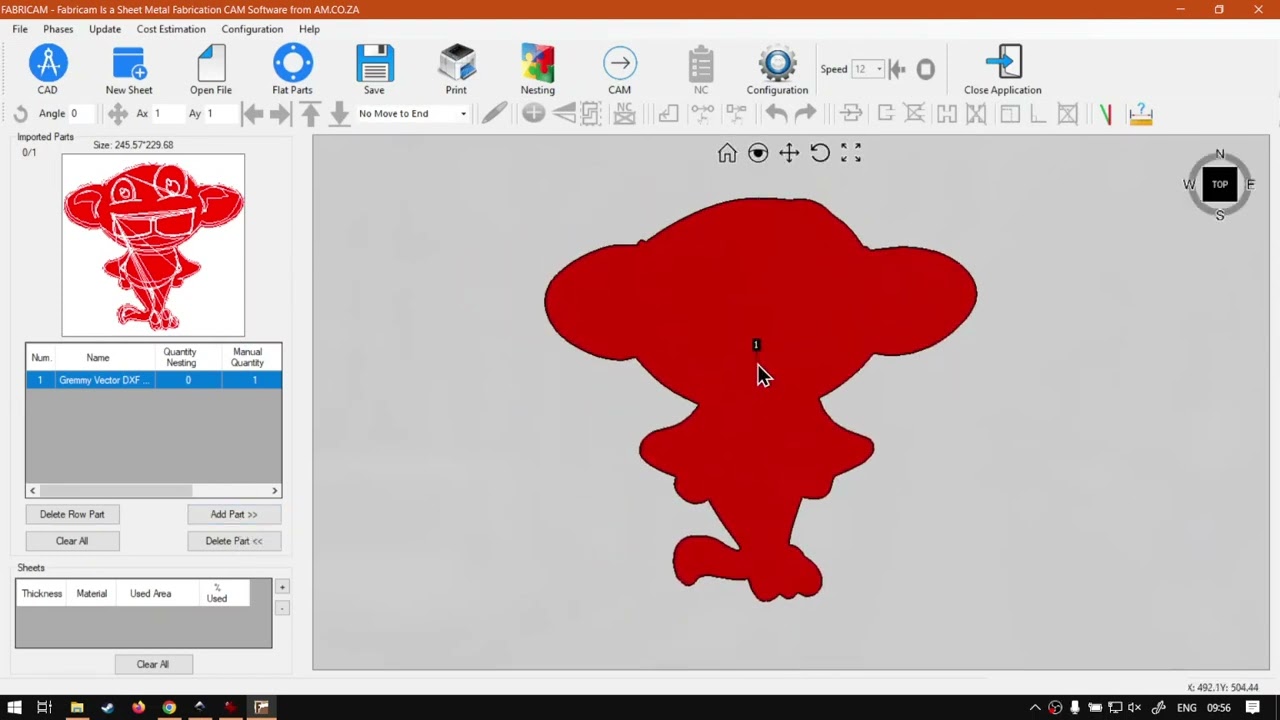This screenshot has height=720, width=1280.
Task: Move part to left end
Action: click(252, 114)
